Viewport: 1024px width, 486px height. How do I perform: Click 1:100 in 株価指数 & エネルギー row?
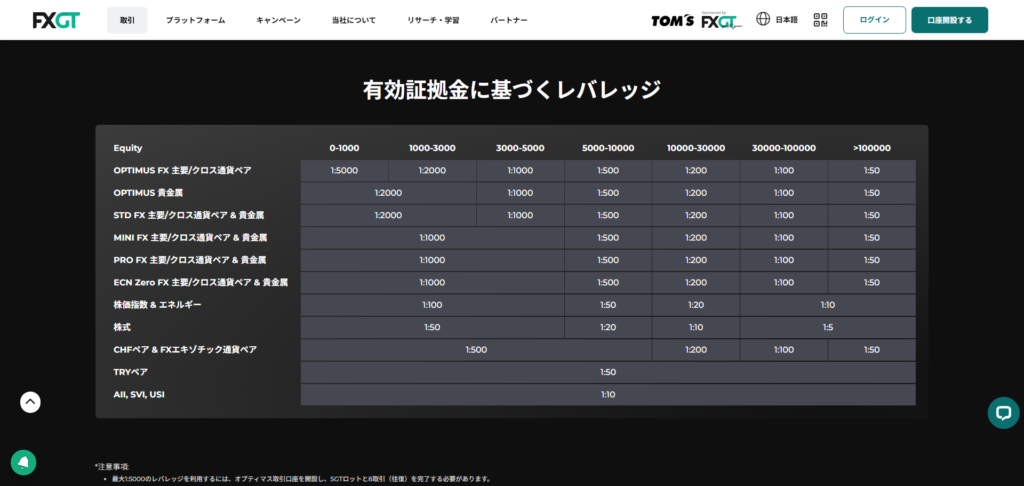(432, 304)
